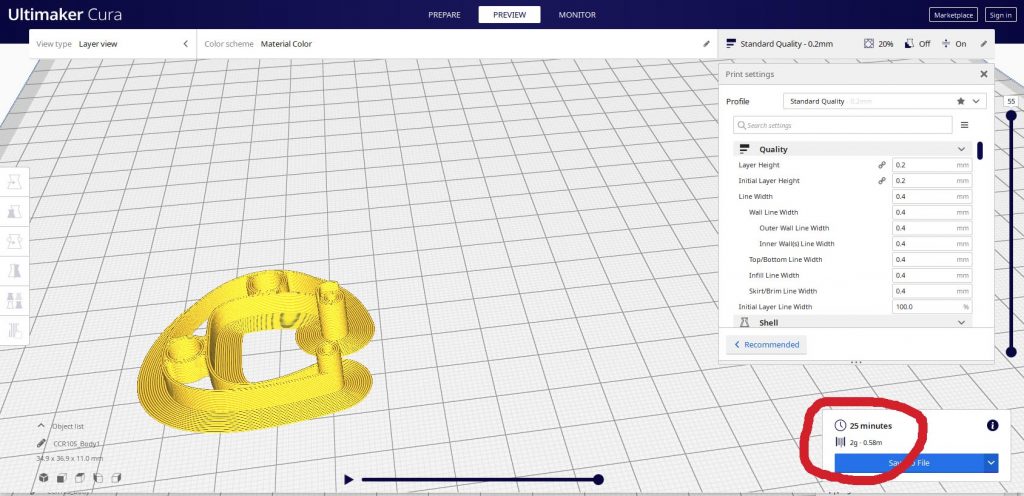Screen dimensions: 1024x496
Task: Click the Search settings field
Action: (x=842, y=125)
